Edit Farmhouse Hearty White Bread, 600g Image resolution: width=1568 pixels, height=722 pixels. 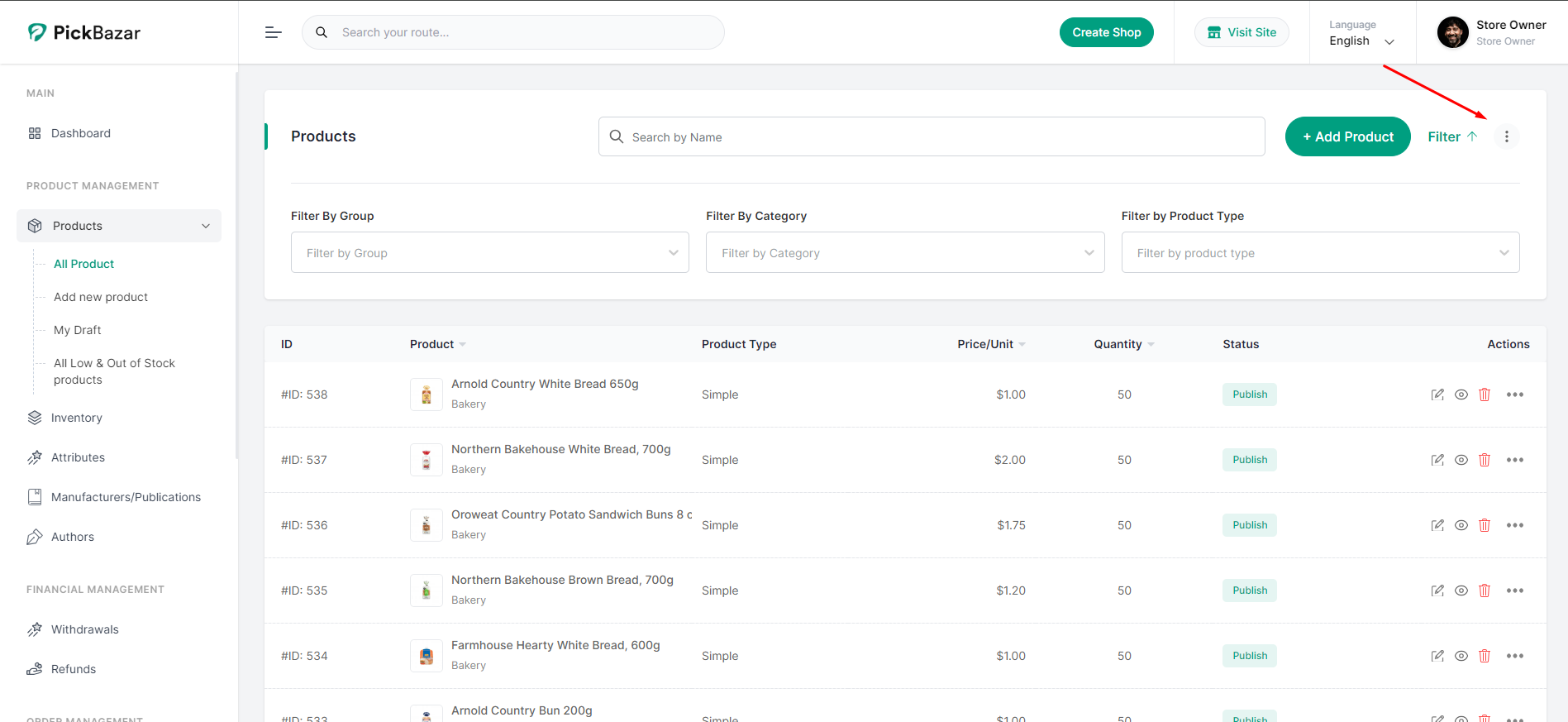point(1437,656)
